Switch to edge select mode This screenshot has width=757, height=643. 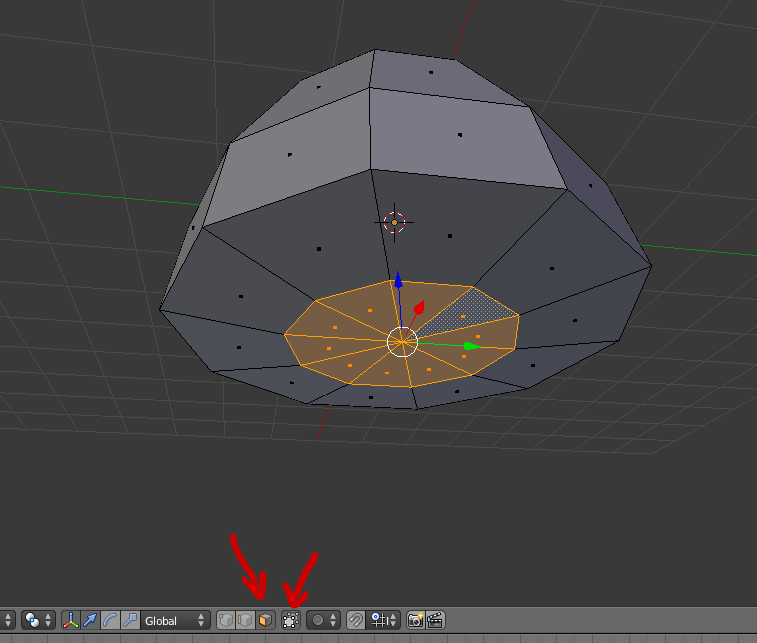(245, 620)
